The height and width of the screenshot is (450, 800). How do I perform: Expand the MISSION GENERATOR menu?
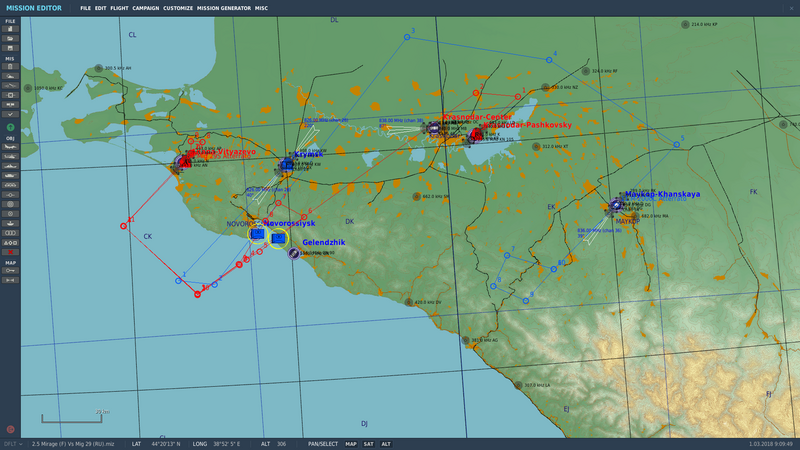[225, 7]
